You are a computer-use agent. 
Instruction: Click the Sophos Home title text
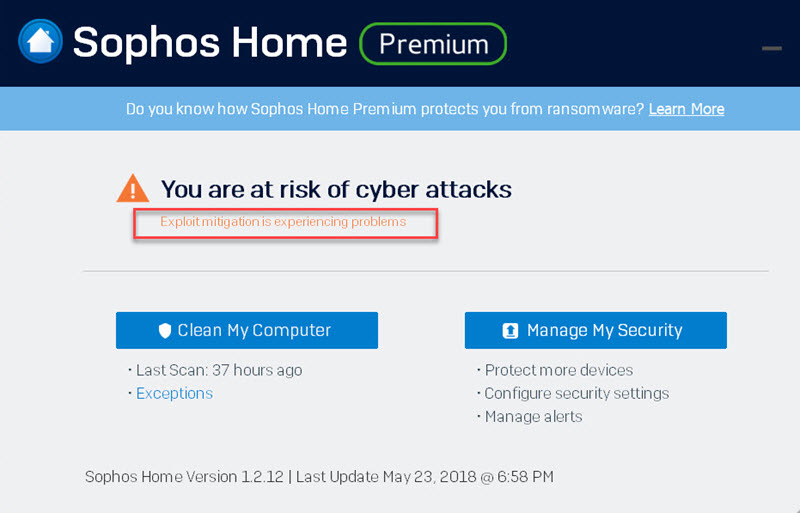click(210, 43)
